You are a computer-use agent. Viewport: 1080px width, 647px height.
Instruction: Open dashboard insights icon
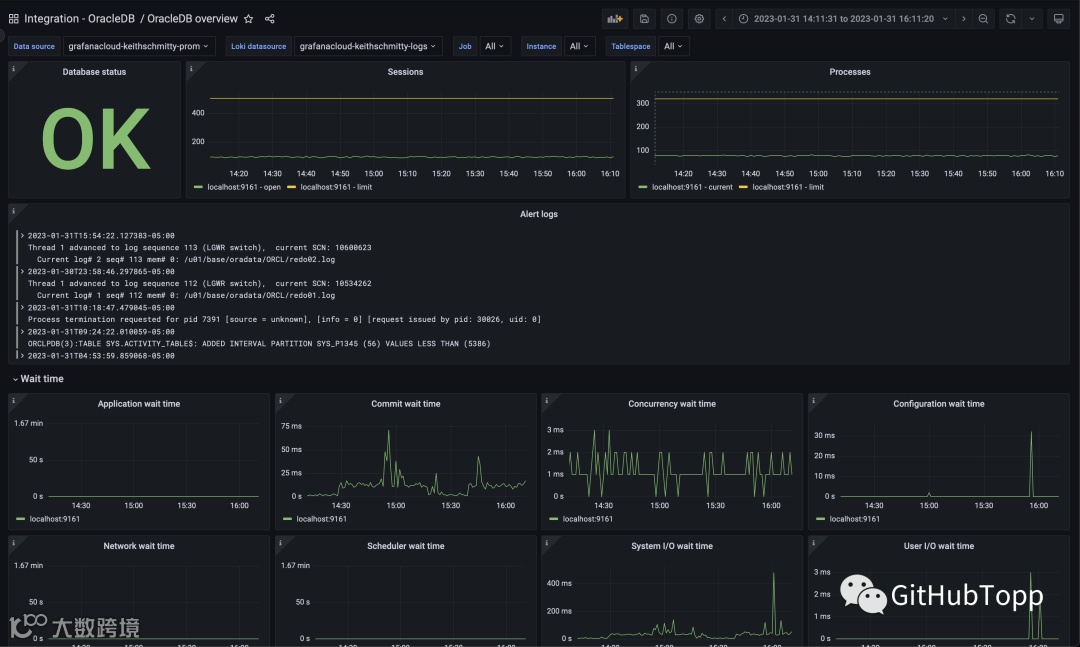(672, 19)
